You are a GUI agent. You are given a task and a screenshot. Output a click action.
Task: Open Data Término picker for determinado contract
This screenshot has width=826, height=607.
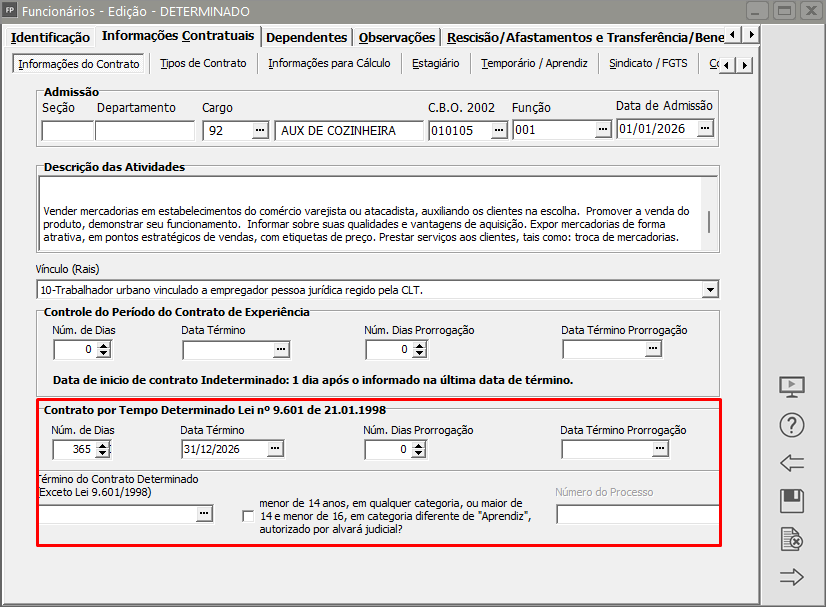(x=275, y=450)
